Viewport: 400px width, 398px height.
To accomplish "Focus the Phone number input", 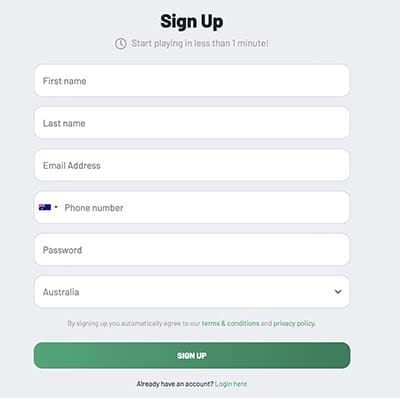I will [205, 207].
